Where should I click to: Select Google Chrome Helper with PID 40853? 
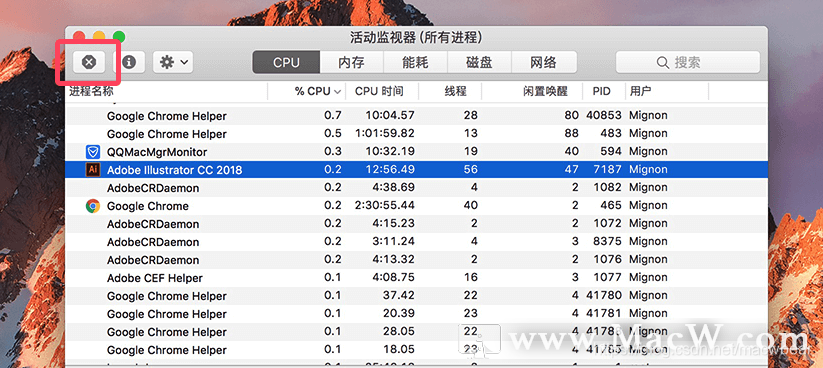tap(417, 115)
